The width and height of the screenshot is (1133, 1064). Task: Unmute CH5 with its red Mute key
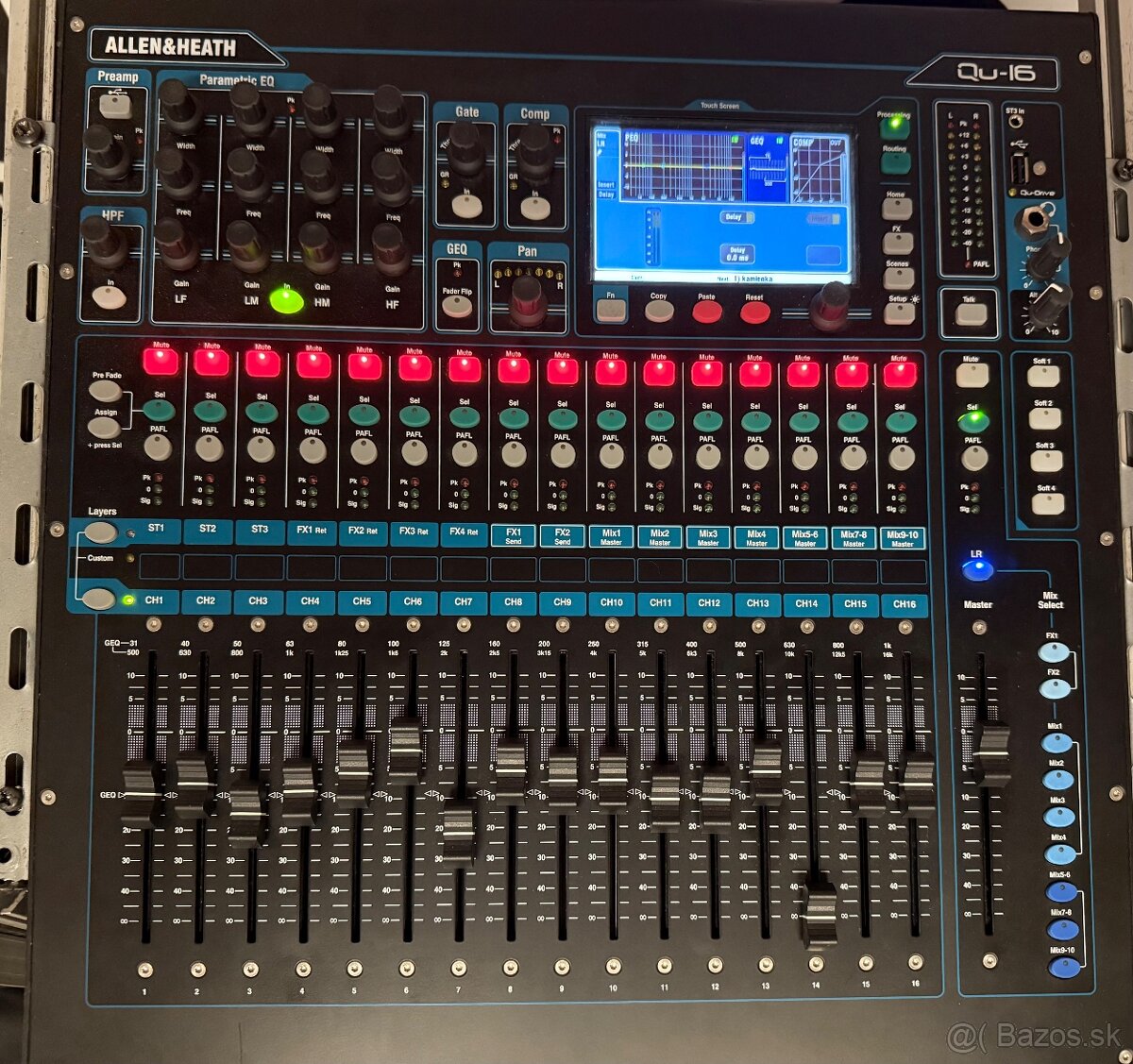point(364,365)
